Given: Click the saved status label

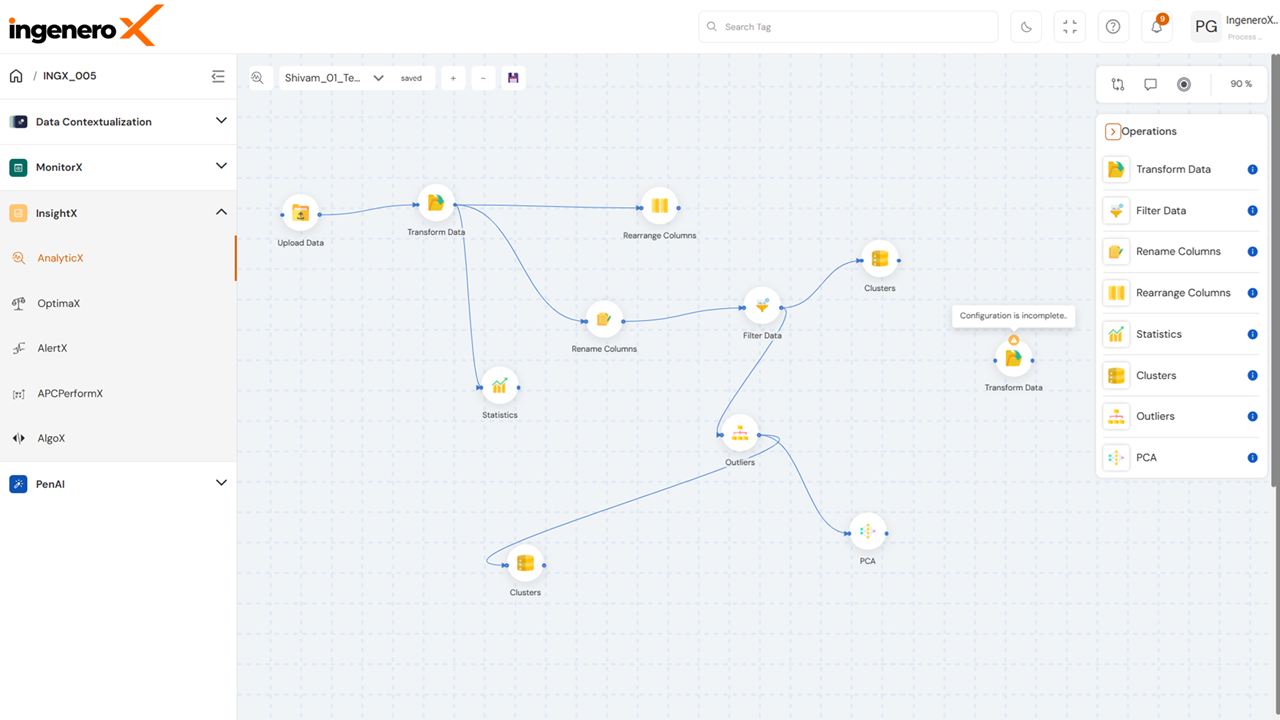Looking at the screenshot, I should pos(411,78).
